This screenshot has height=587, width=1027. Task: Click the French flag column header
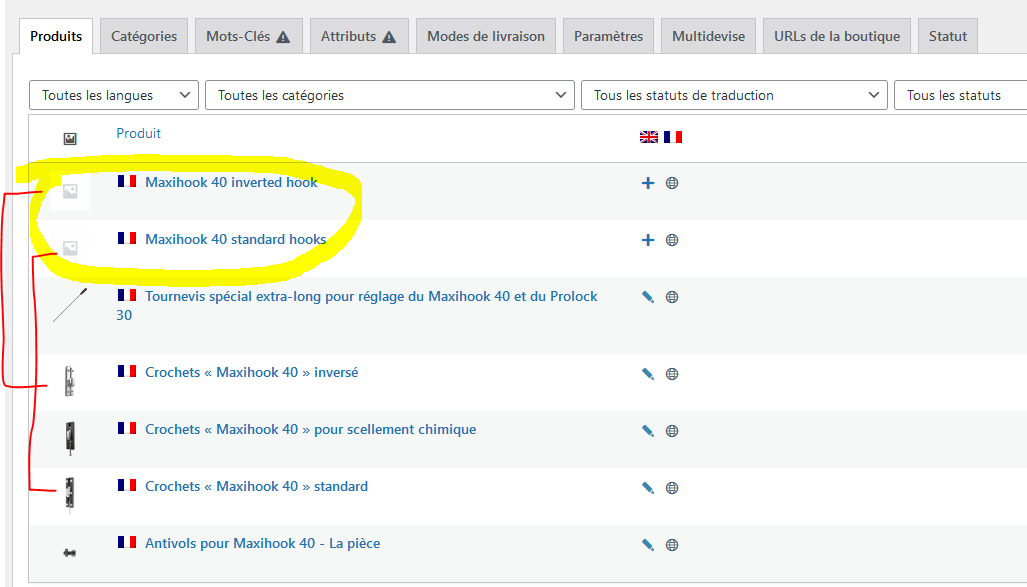(673, 137)
